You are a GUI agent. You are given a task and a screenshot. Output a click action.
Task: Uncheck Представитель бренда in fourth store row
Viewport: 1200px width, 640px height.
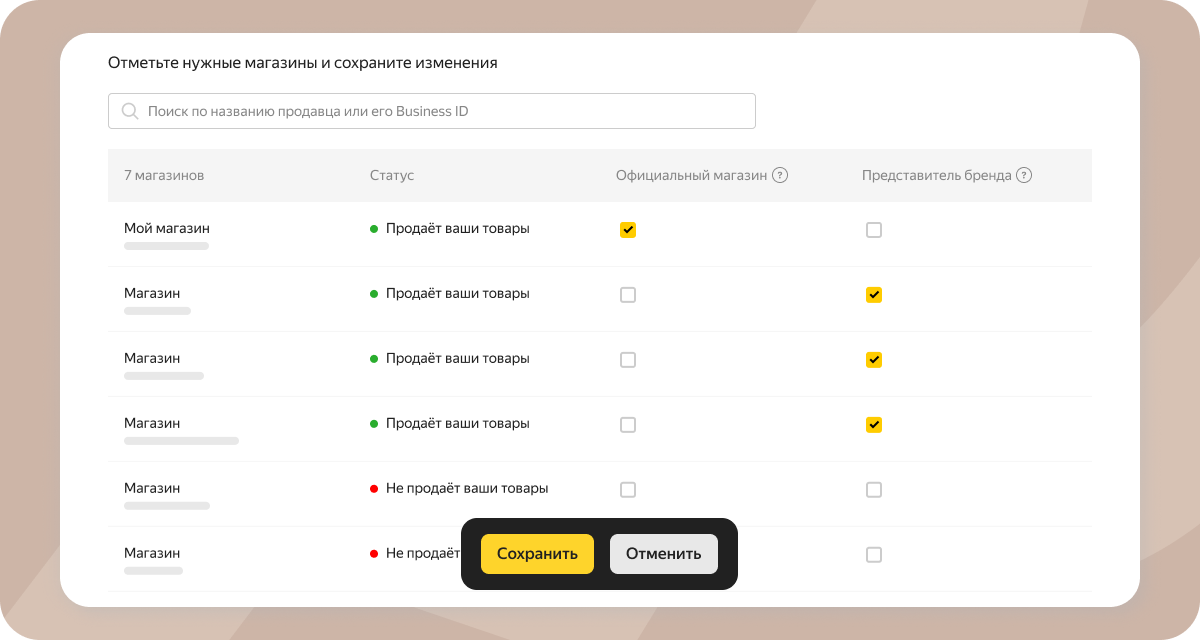click(x=874, y=425)
